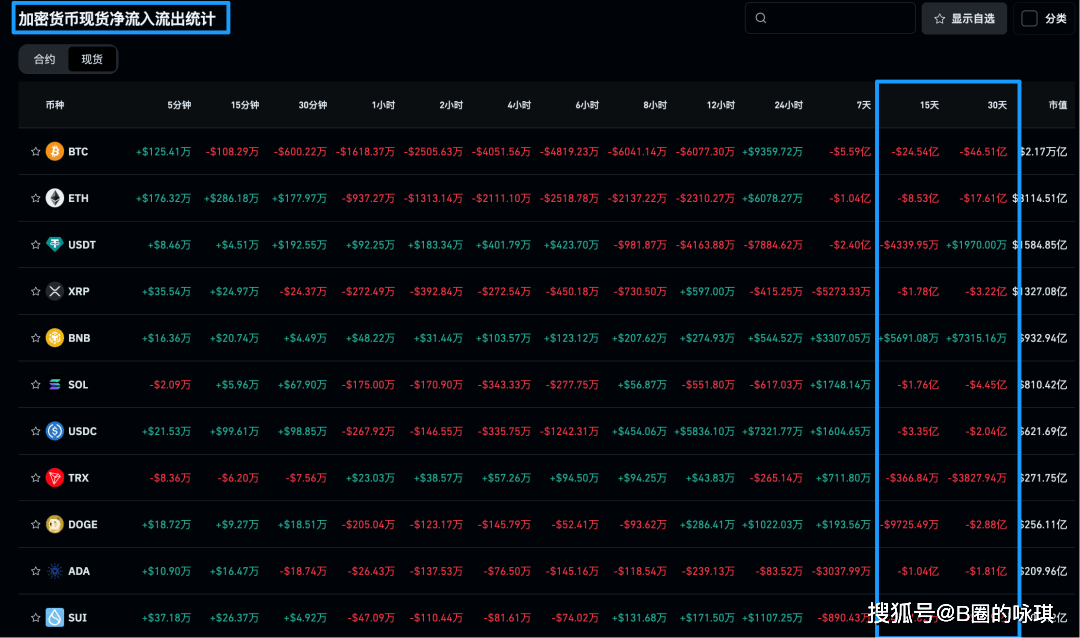Click the BNB coin icon

[54, 338]
